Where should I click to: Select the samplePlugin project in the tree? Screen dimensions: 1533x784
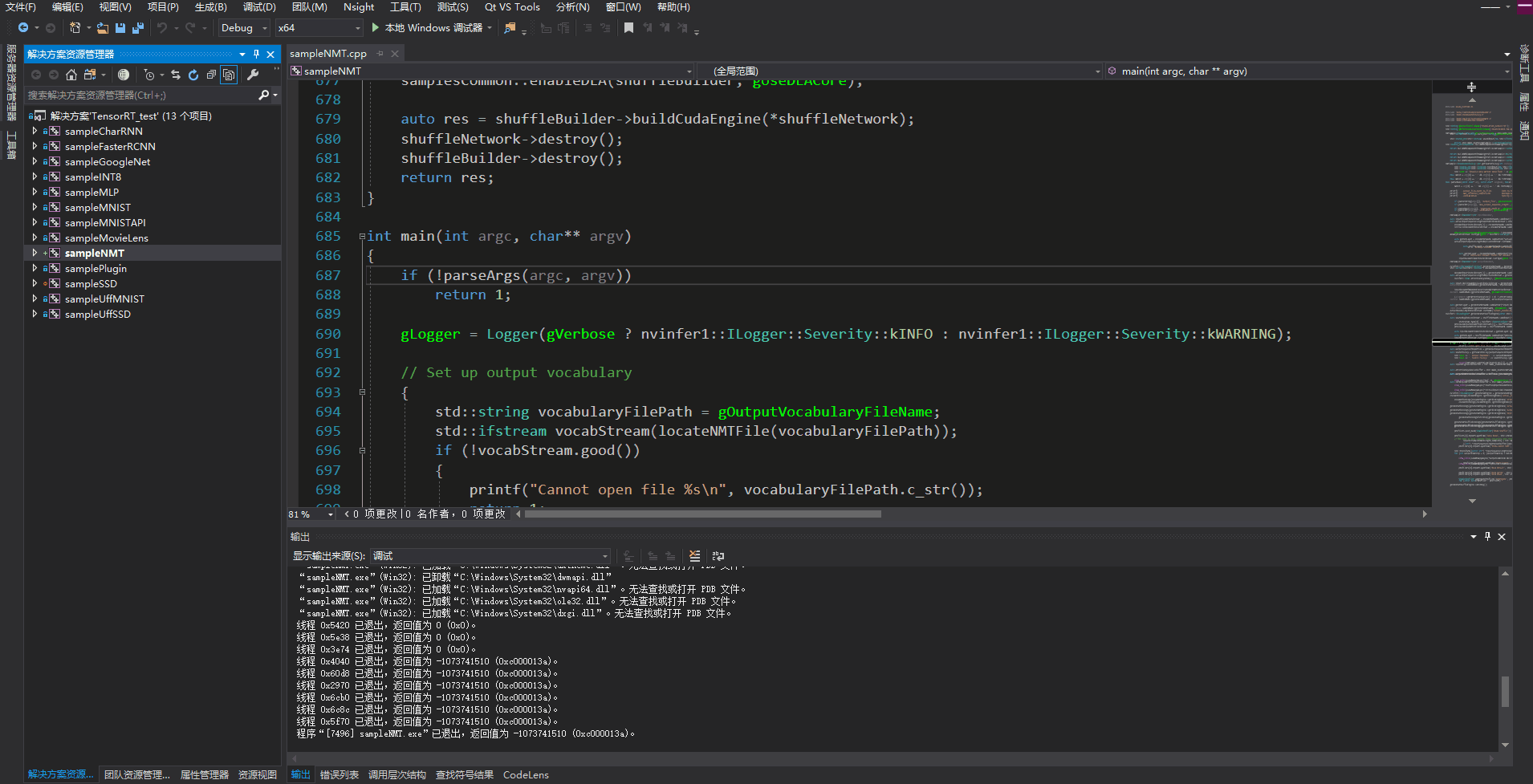coord(96,268)
